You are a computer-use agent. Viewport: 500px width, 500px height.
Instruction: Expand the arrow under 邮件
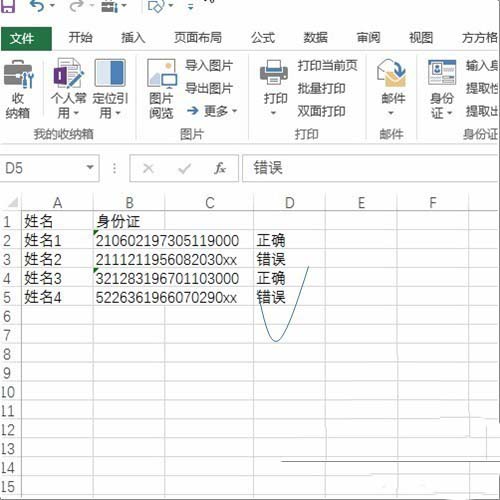pos(391,113)
